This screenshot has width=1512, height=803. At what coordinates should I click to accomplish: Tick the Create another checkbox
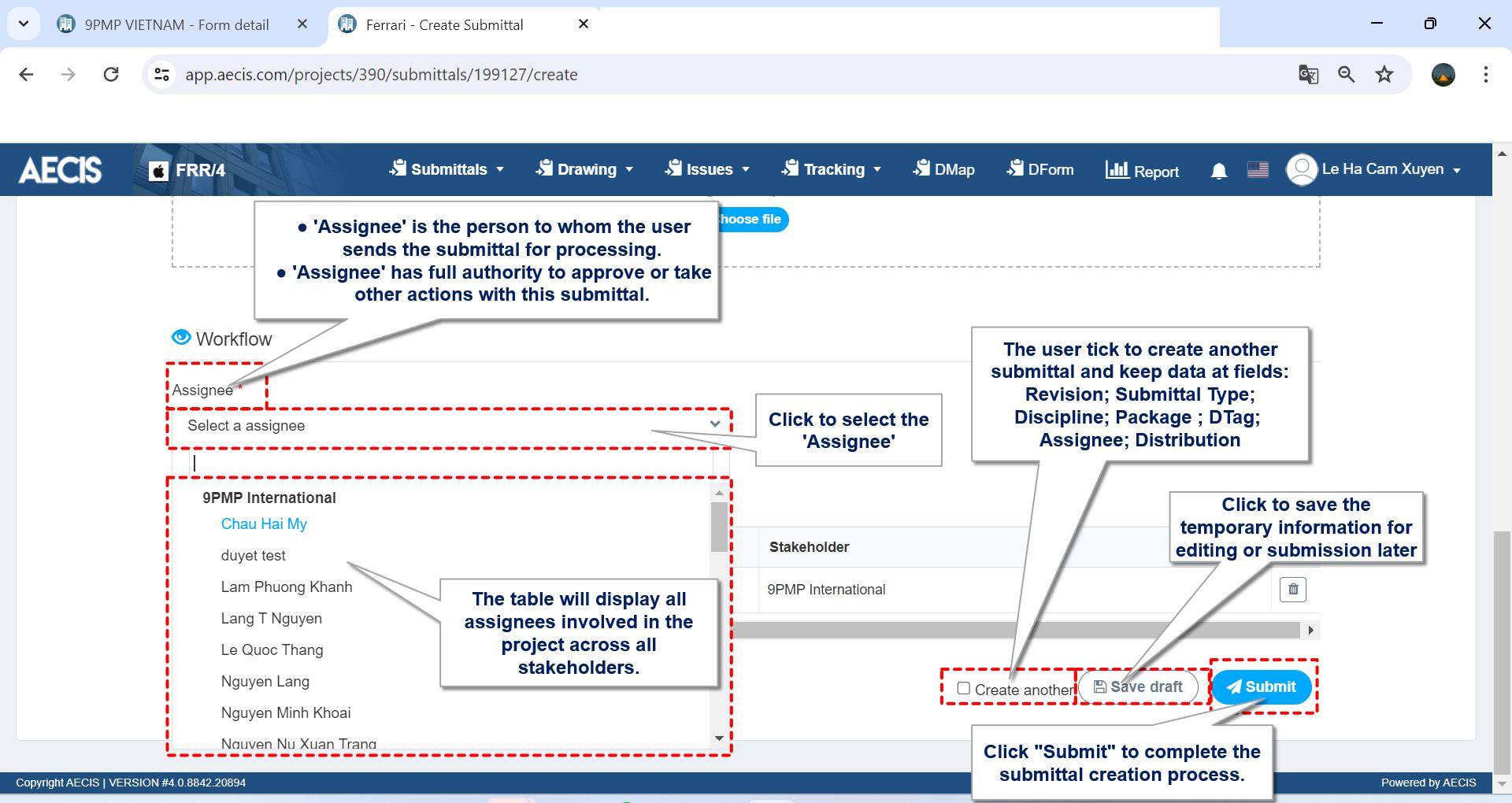963,688
